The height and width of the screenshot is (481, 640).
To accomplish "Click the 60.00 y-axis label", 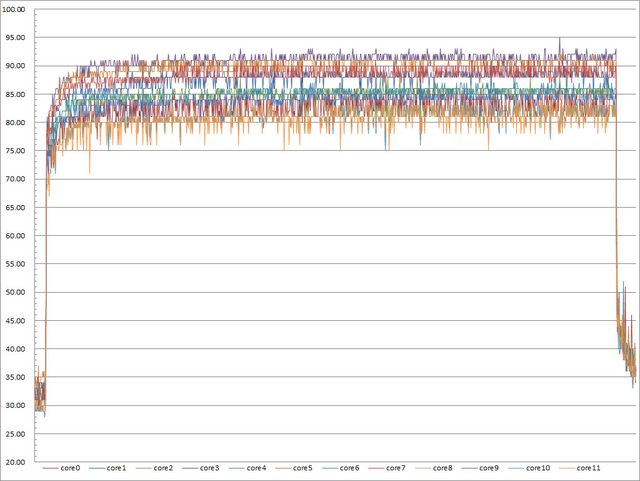I will click(17, 236).
